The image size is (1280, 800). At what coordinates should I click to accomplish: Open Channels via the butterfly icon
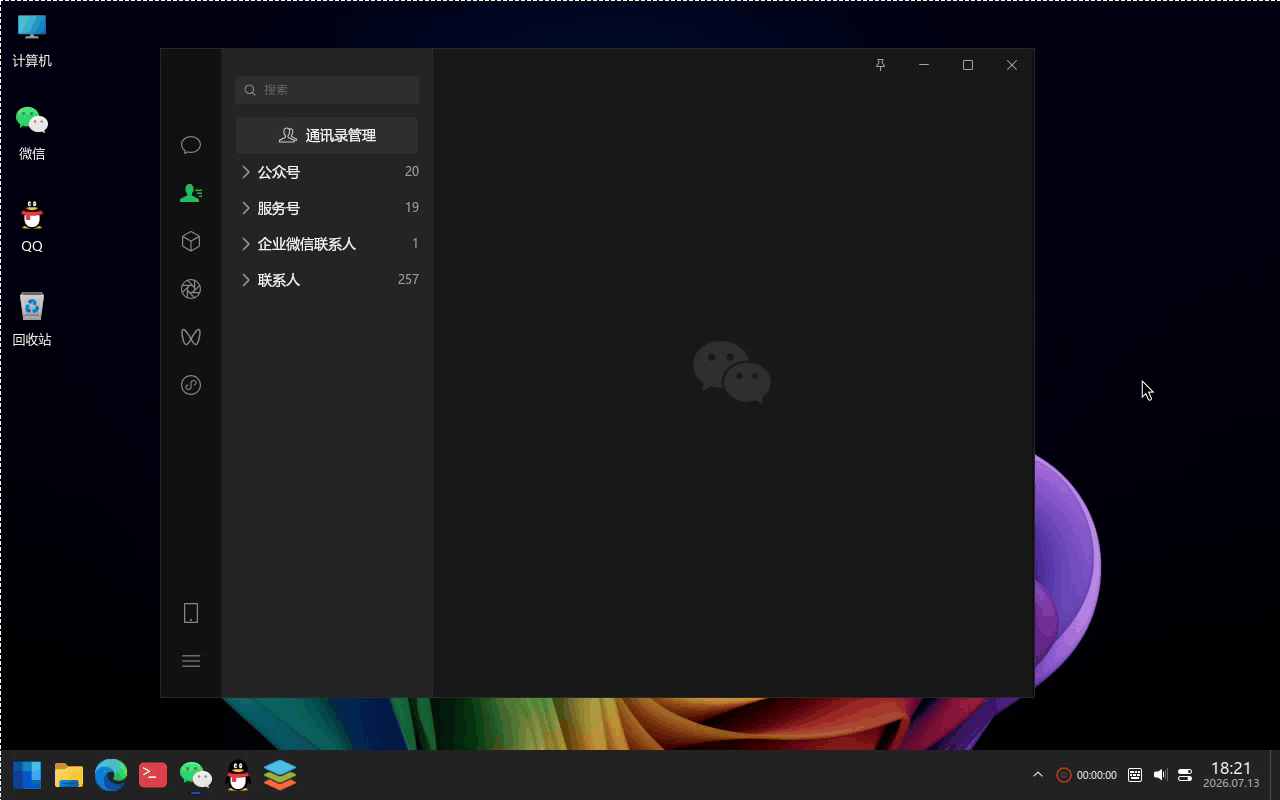click(x=191, y=337)
